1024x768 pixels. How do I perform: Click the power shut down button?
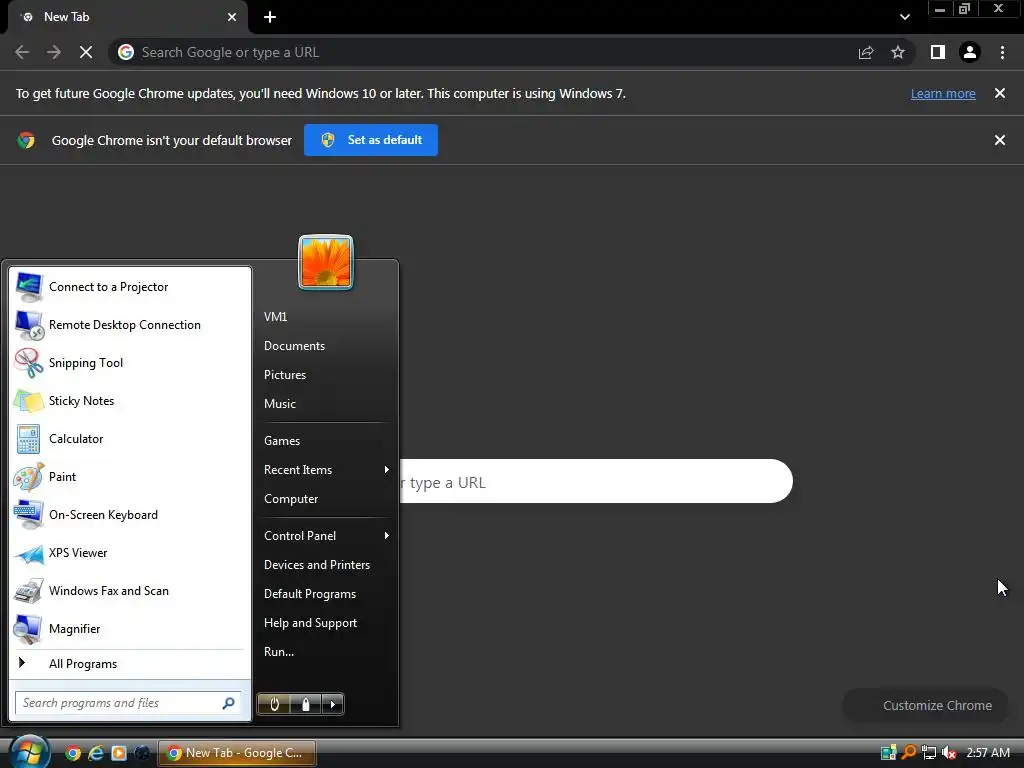point(275,704)
